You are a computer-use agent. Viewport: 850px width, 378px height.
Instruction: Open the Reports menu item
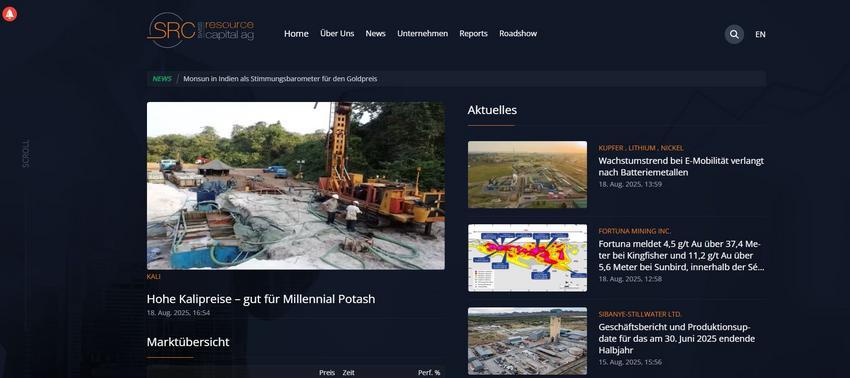pos(473,34)
